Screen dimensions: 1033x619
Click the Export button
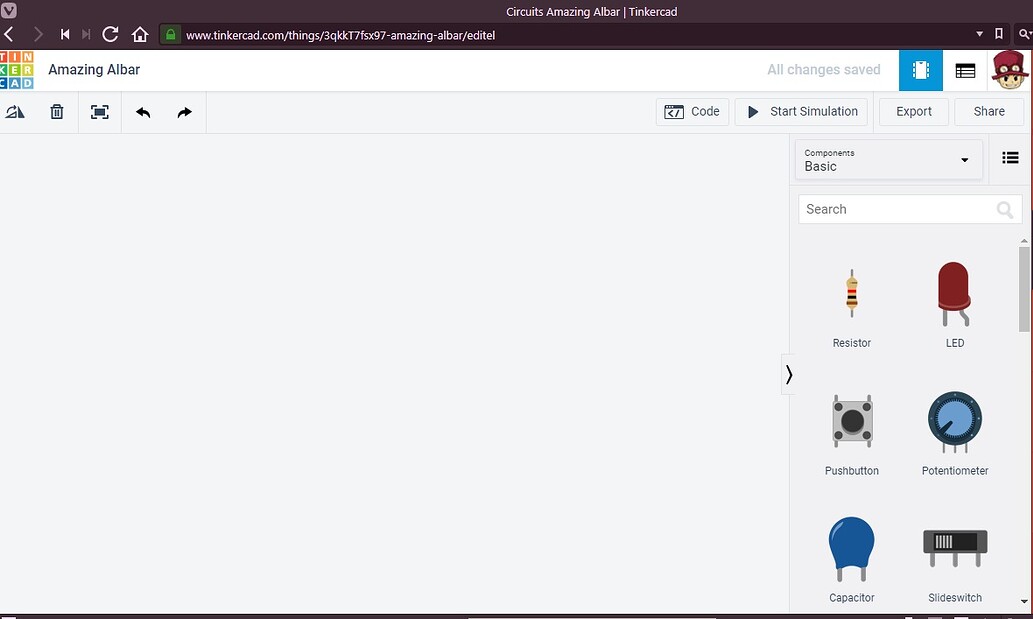912,111
